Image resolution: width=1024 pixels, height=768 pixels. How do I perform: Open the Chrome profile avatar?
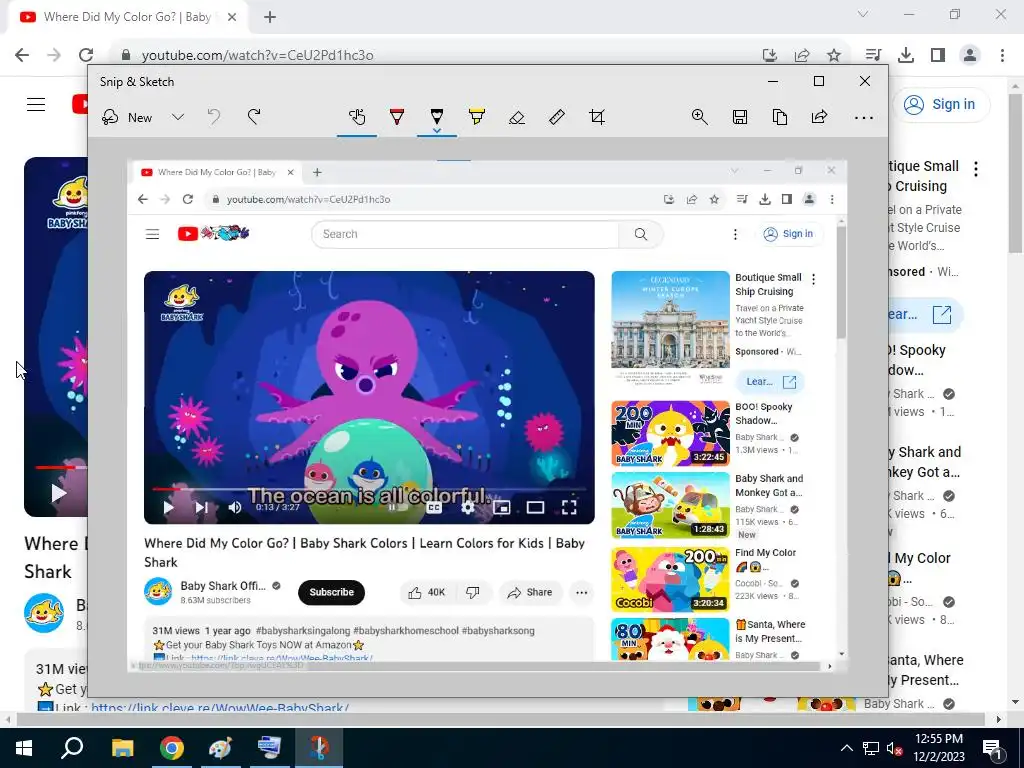tap(970, 56)
